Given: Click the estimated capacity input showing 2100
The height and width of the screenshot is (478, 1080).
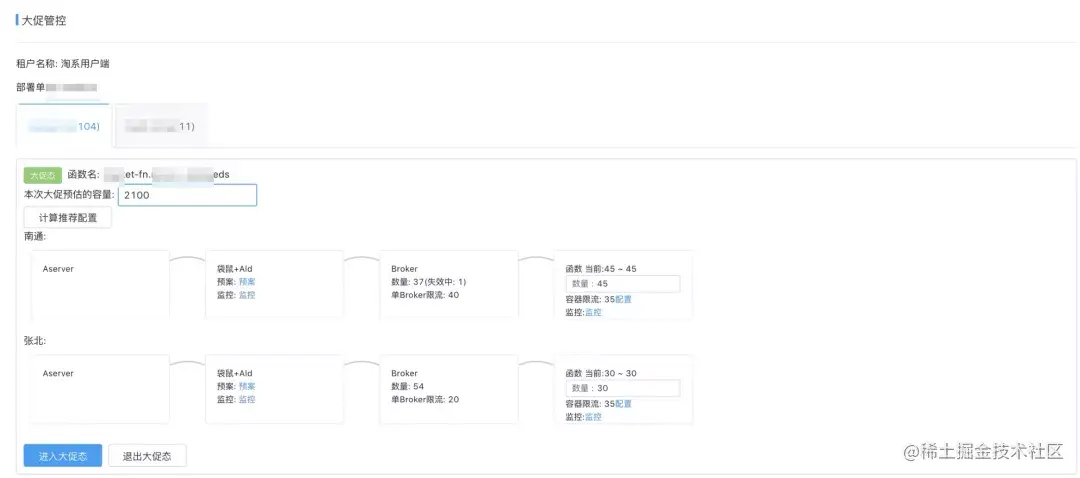Looking at the screenshot, I should click(187, 195).
